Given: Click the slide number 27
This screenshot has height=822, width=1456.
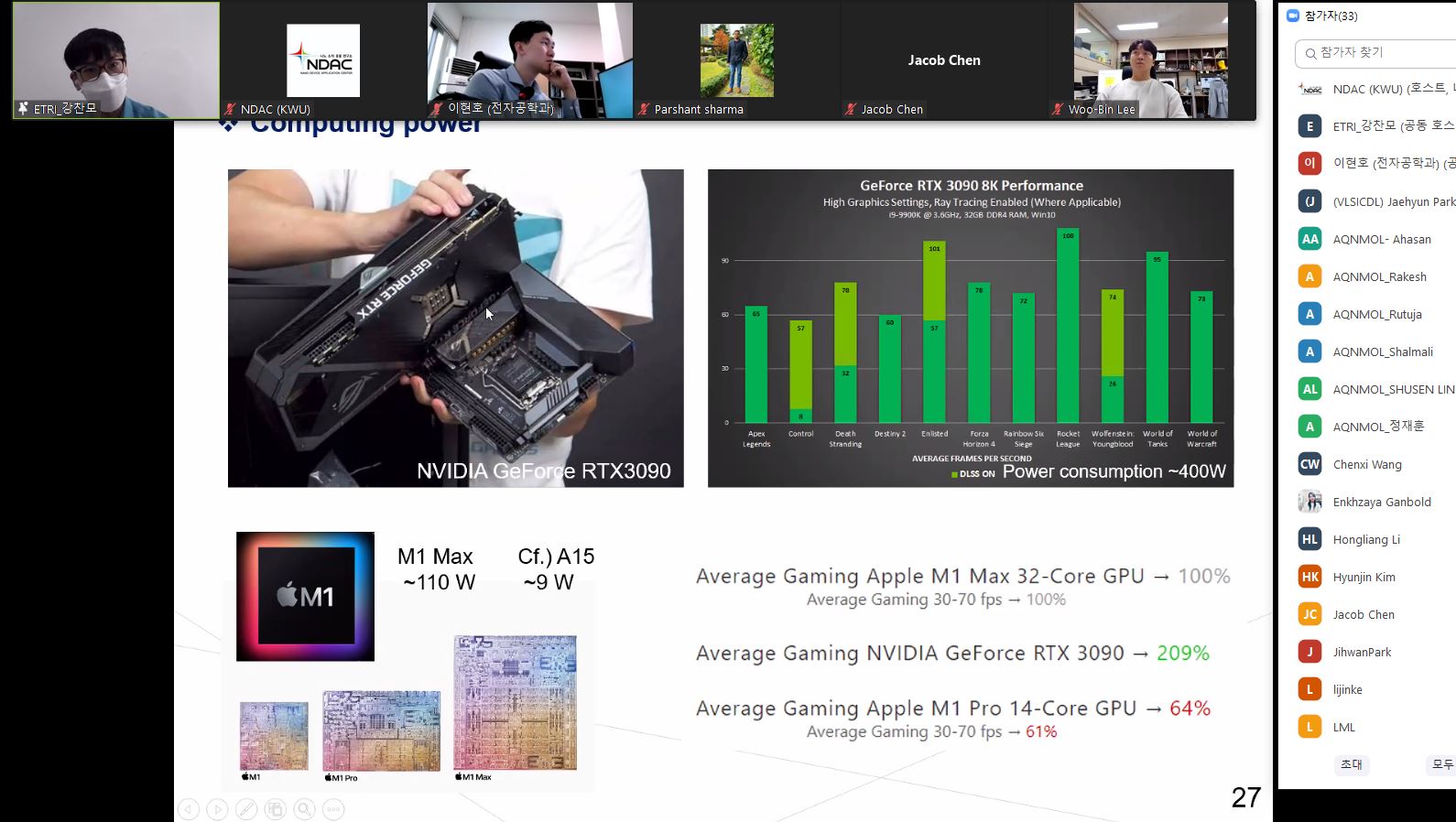Looking at the screenshot, I should 1246,797.
